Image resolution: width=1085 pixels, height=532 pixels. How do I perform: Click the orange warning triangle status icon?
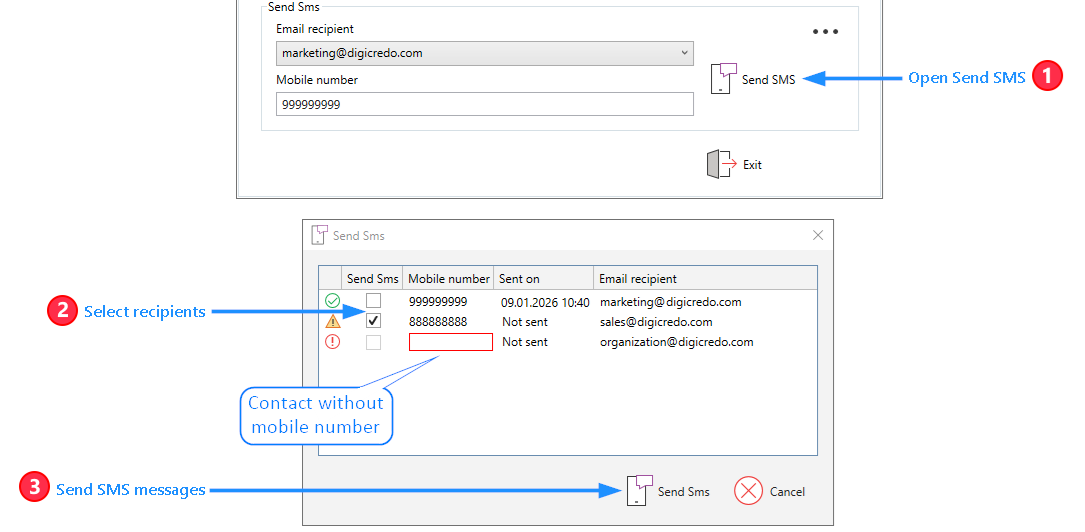(332, 321)
